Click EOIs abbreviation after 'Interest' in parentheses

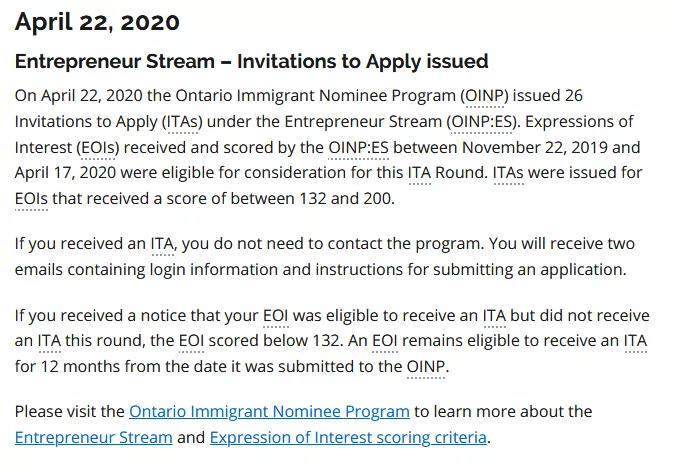(x=98, y=147)
